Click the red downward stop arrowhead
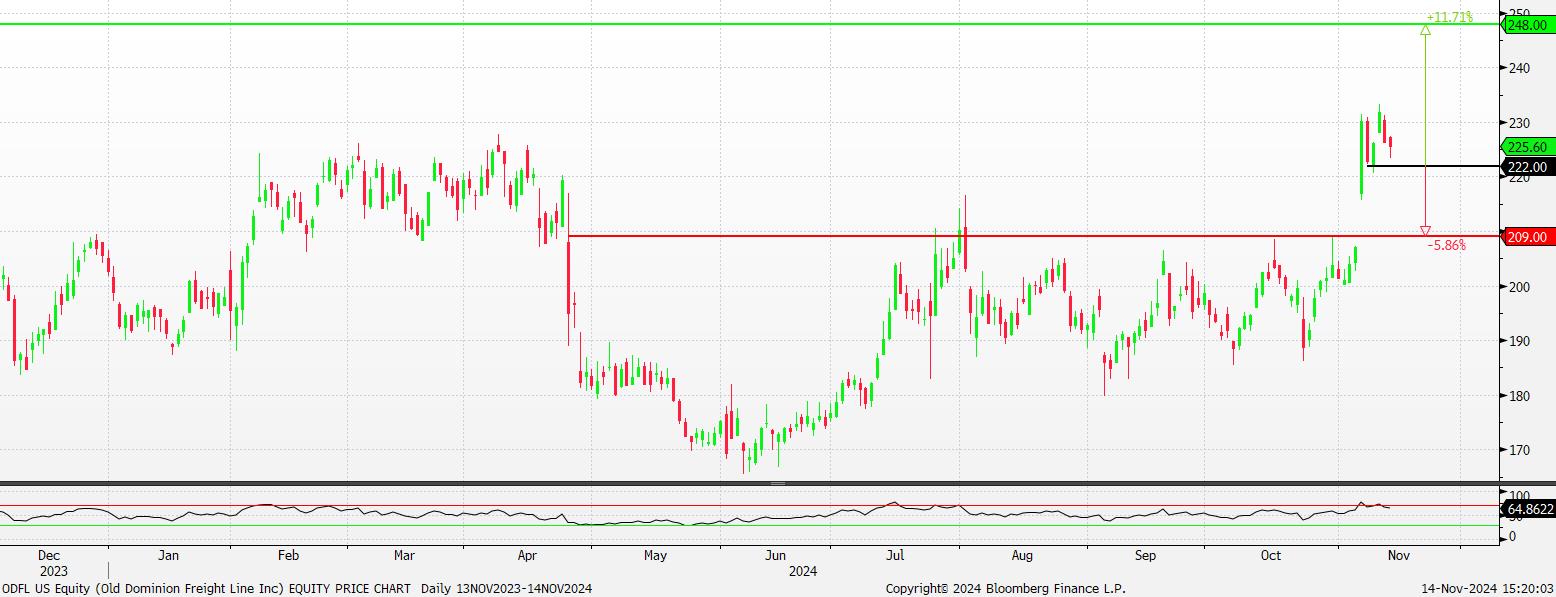Screen dimensions: 1556x597 click(x=1425, y=230)
